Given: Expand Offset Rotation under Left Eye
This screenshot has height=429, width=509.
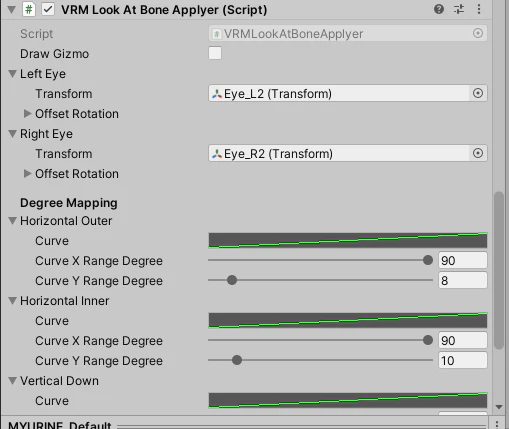Looking at the screenshot, I should [27, 114].
